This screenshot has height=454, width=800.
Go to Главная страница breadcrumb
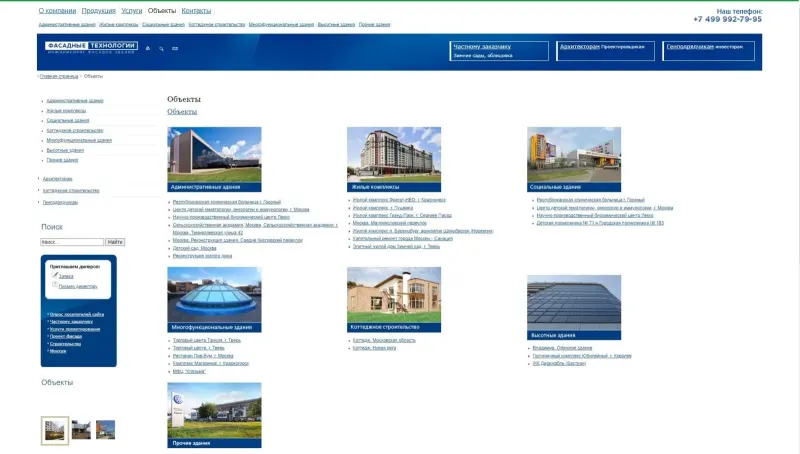[x=59, y=76]
